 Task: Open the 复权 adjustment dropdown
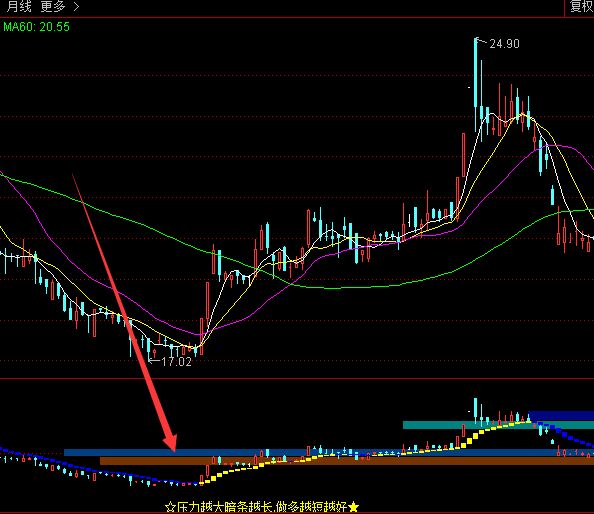coord(581,6)
